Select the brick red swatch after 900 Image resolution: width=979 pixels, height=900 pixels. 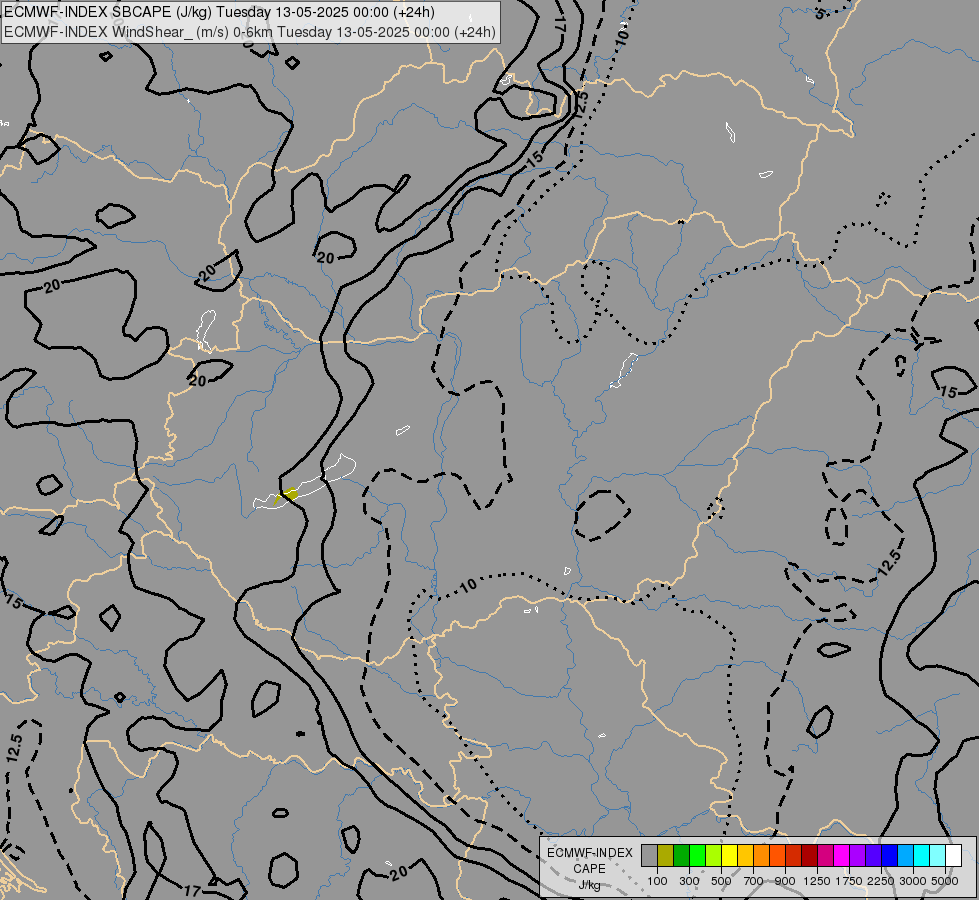pos(794,856)
